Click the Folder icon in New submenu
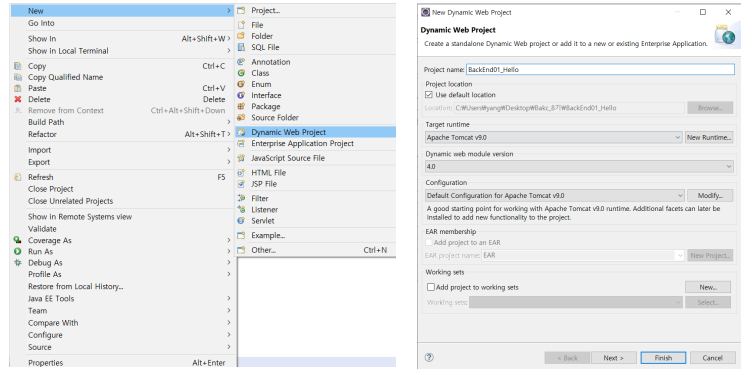Viewport: 752px width, 375px height. [x=242, y=36]
